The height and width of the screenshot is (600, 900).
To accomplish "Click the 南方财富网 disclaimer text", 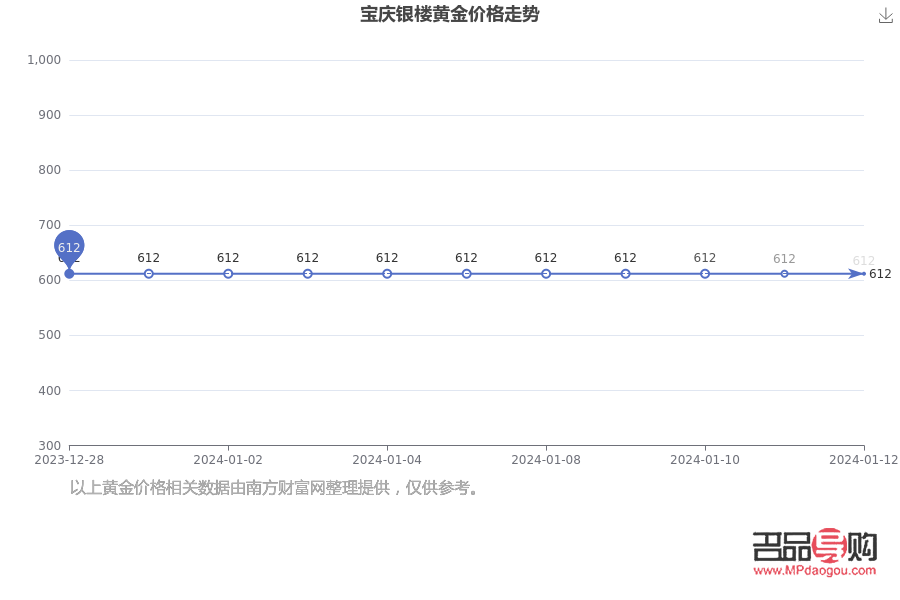I will (274, 488).
